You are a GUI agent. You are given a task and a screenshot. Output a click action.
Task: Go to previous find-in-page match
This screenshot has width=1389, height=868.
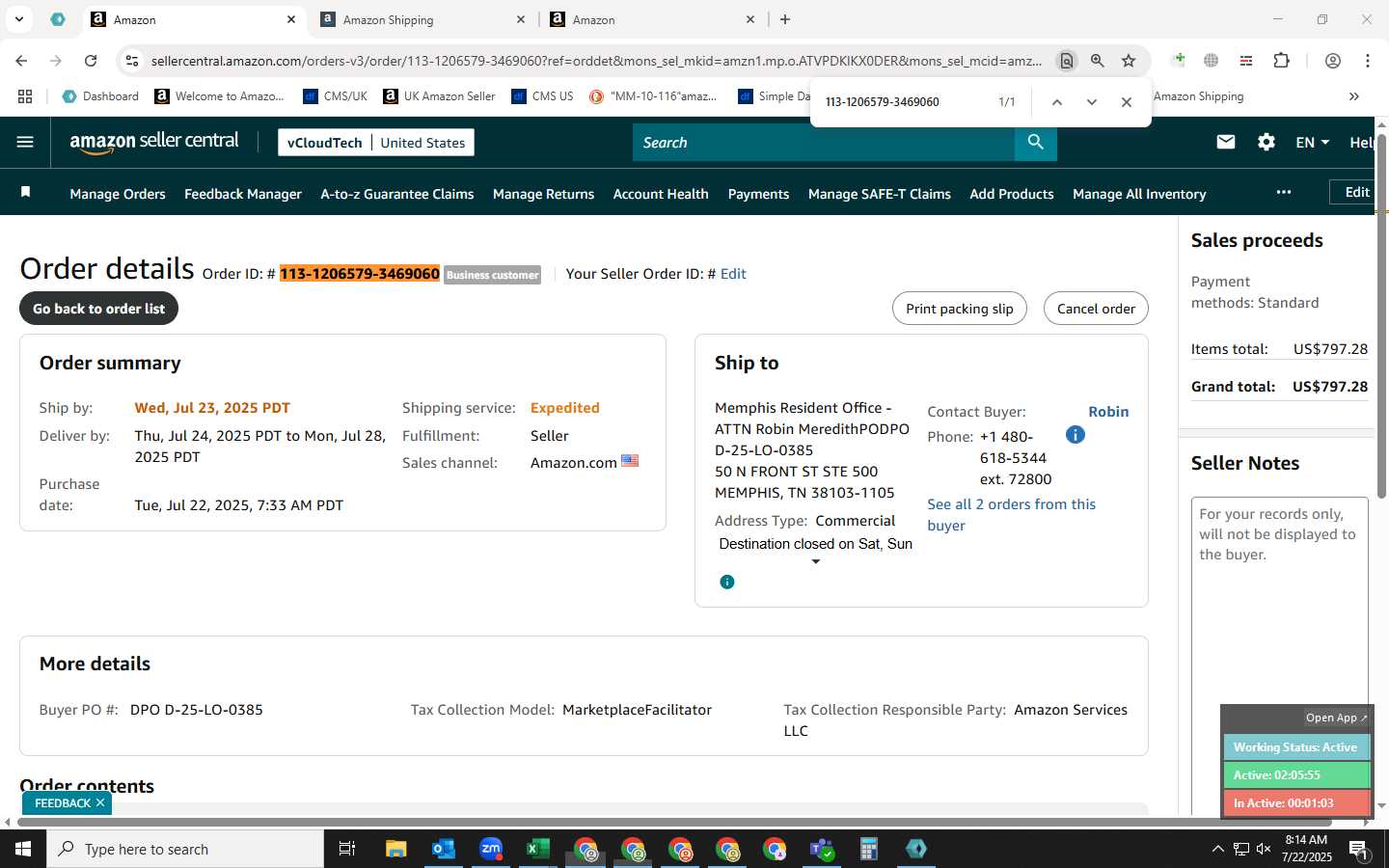[1057, 101]
